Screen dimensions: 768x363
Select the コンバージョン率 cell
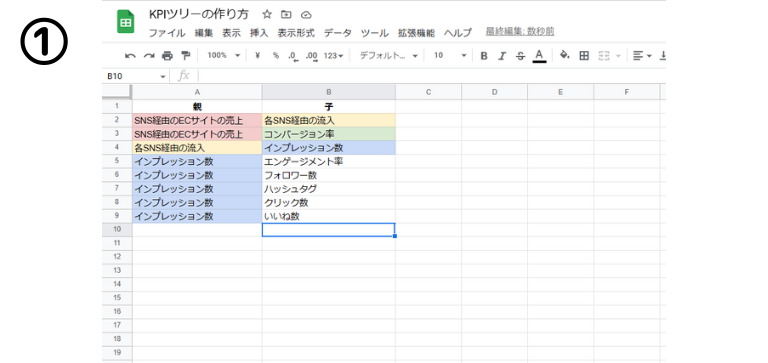pyautogui.click(x=329, y=134)
